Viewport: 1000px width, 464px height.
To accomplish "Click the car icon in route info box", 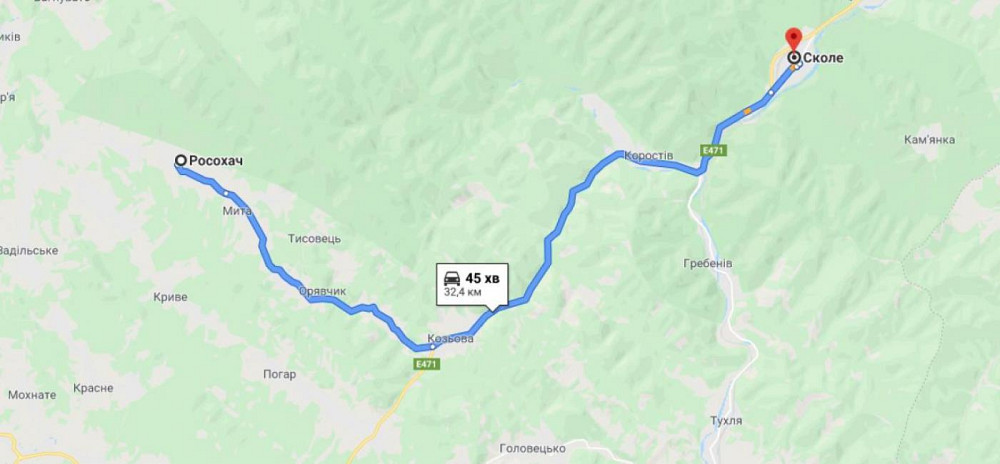I will click(x=452, y=279).
